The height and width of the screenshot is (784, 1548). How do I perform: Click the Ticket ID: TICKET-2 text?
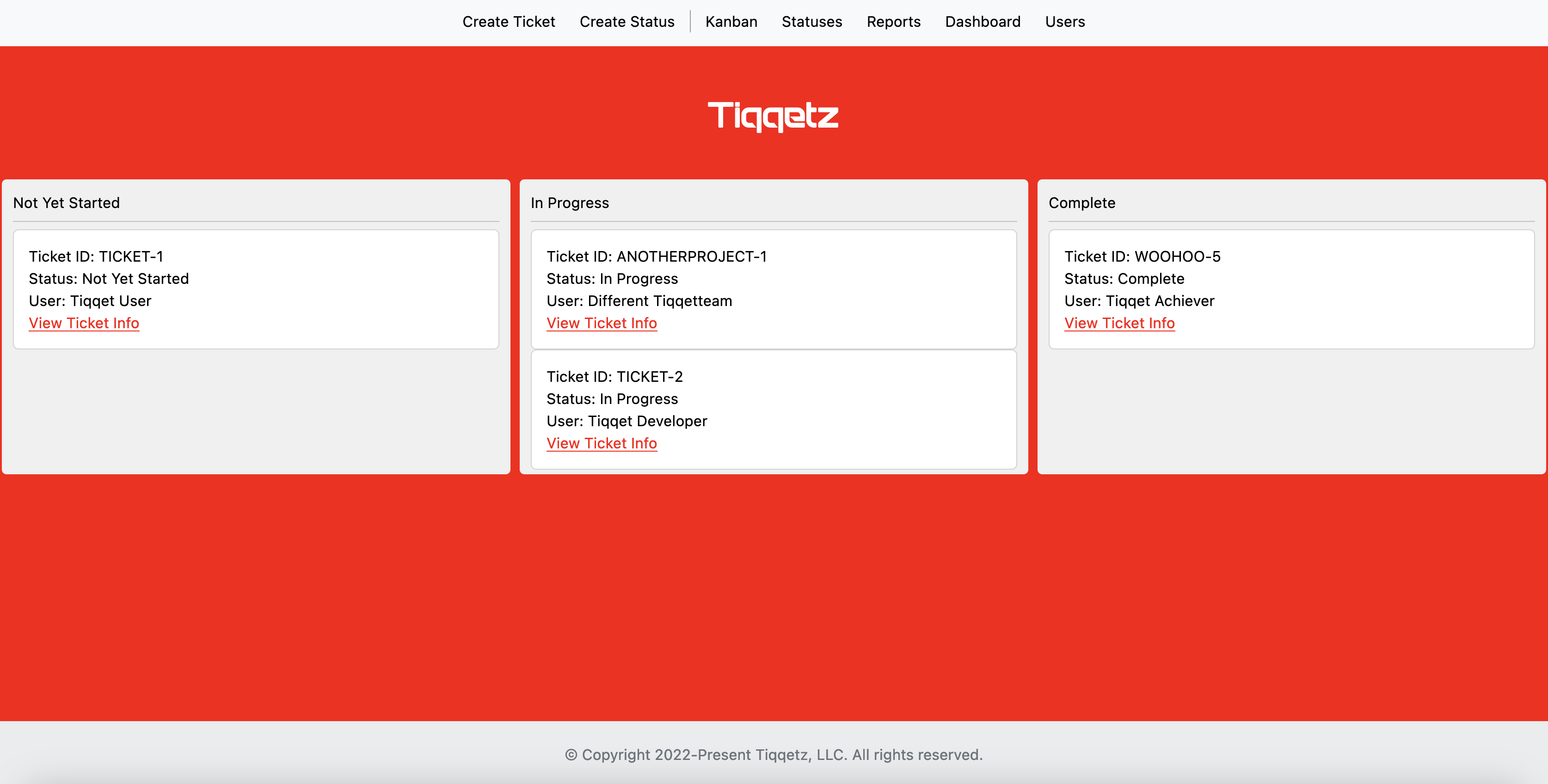pyautogui.click(x=615, y=377)
